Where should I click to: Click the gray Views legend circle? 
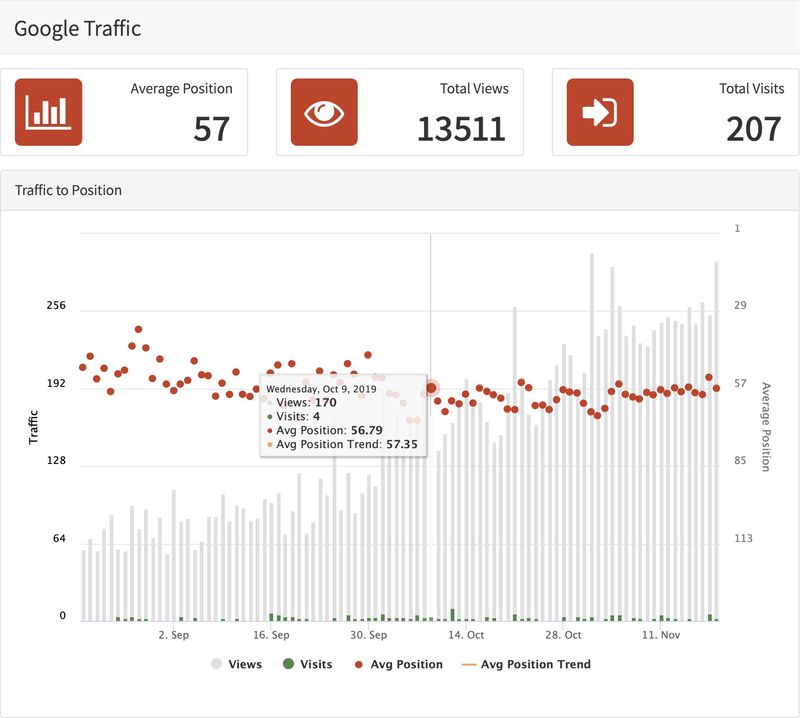pos(216,664)
